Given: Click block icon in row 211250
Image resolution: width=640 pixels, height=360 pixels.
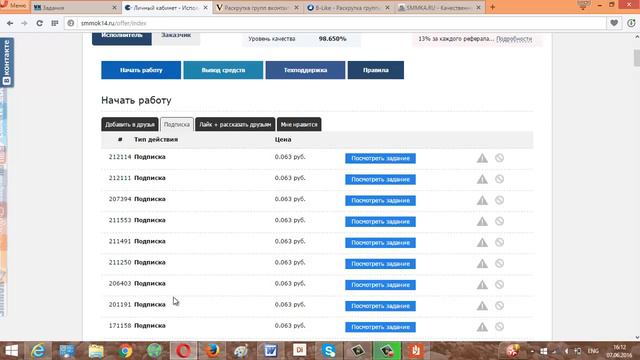Looking at the screenshot, I should point(499,264).
